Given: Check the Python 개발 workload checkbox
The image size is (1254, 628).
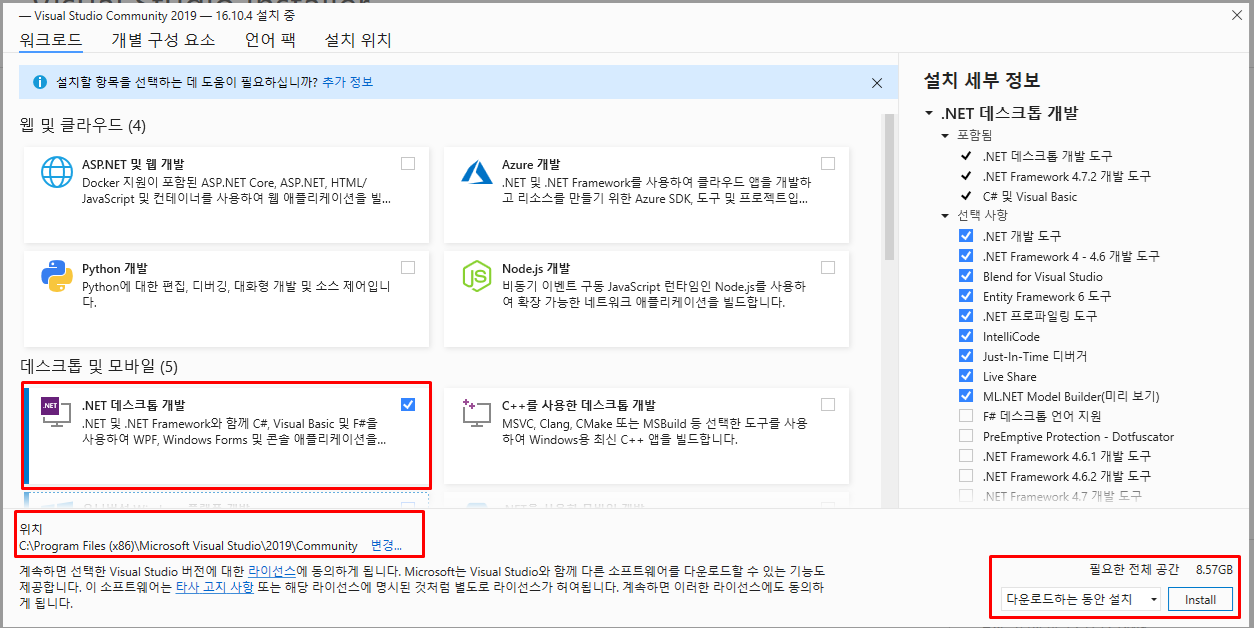Looking at the screenshot, I should point(408,267).
